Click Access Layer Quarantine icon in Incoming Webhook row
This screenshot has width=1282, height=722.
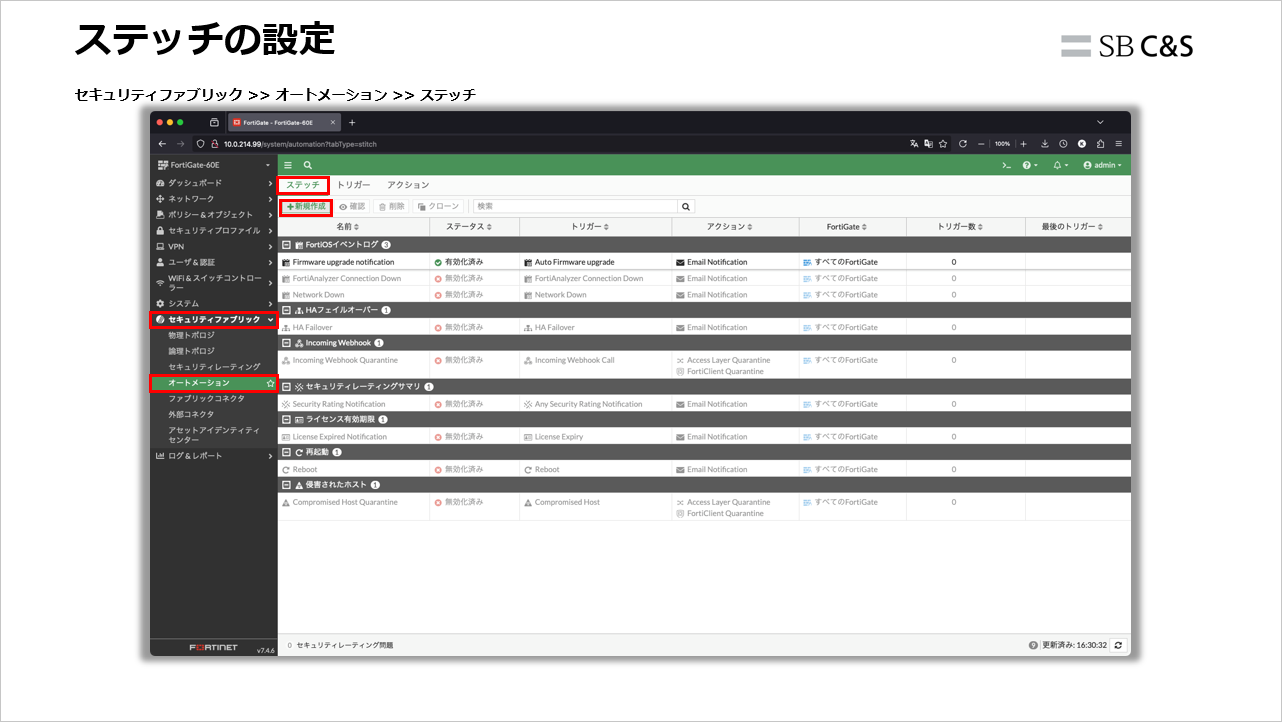[680, 360]
